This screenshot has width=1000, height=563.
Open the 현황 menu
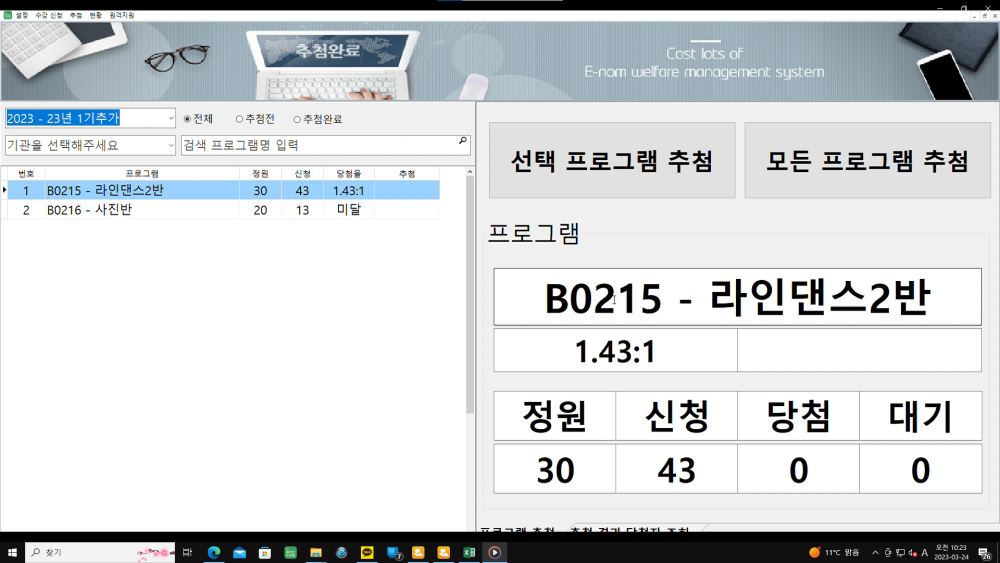click(x=96, y=15)
